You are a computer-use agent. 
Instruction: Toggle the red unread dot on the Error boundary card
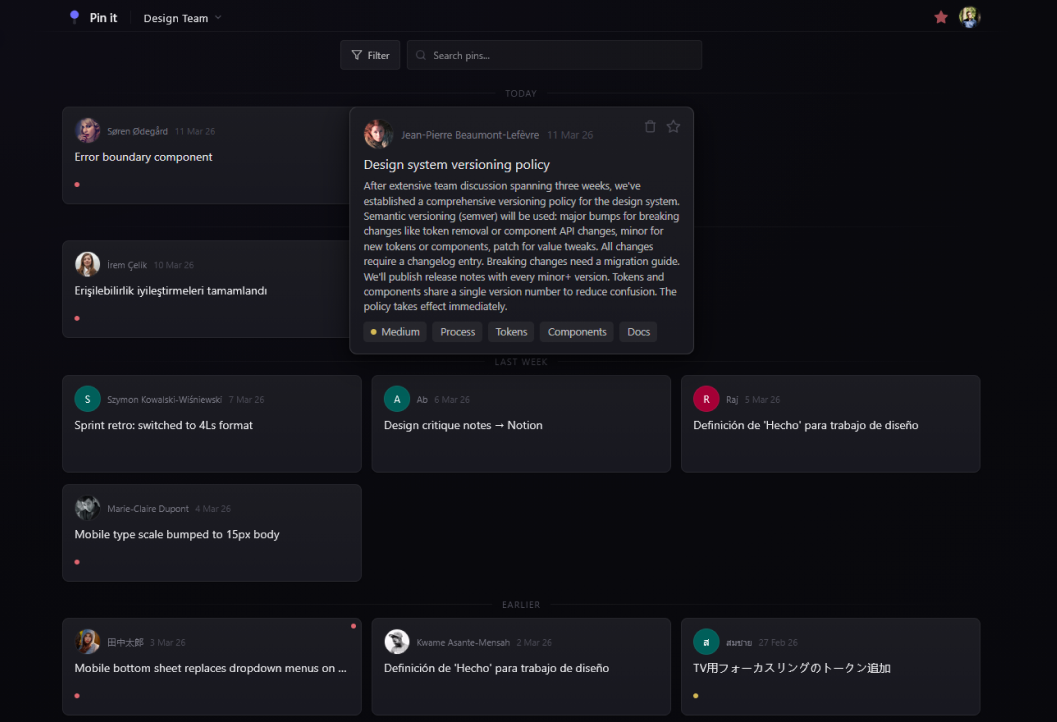tap(76, 184)
